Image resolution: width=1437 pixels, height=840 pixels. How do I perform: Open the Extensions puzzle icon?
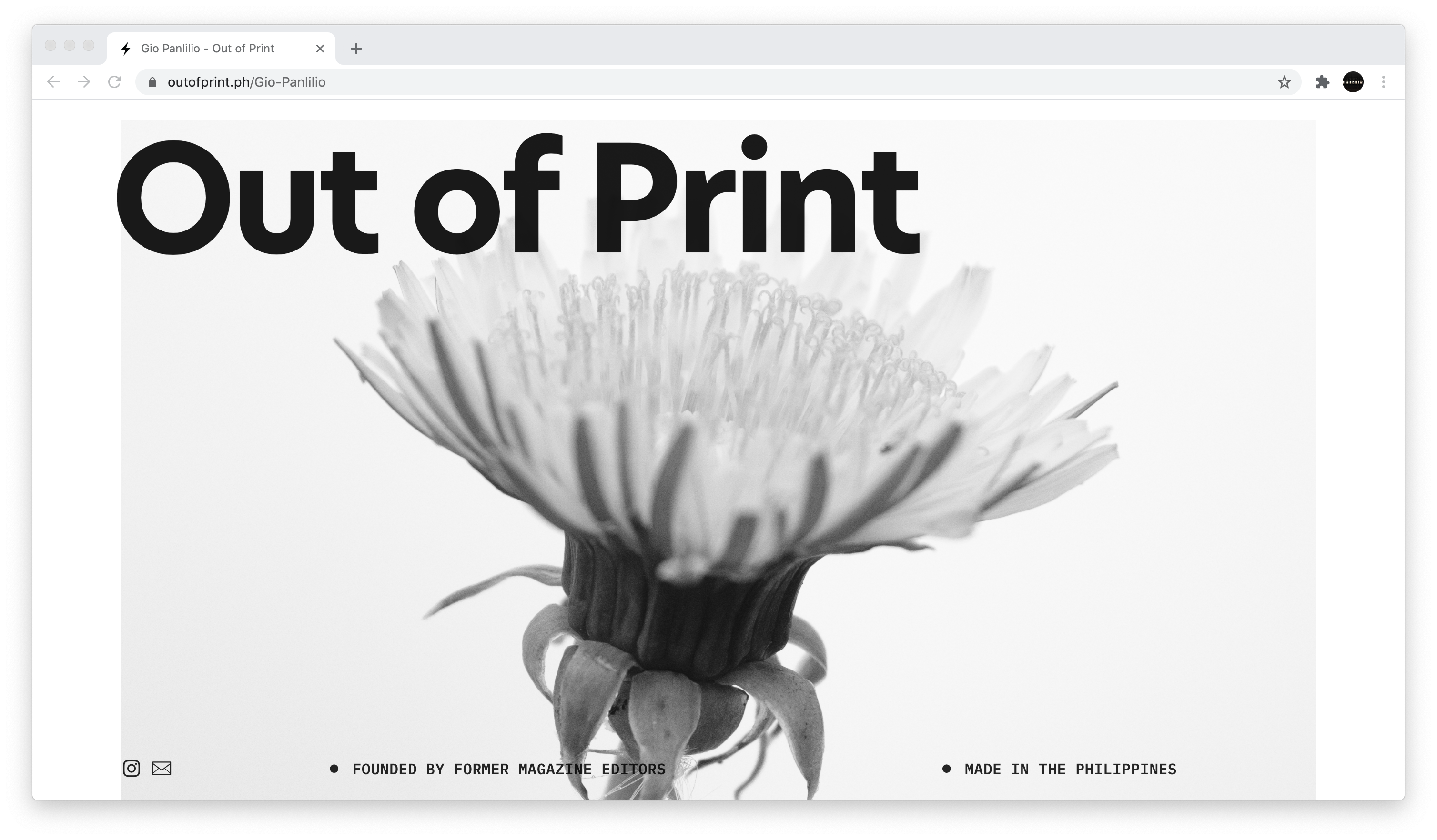(1322, 82)
